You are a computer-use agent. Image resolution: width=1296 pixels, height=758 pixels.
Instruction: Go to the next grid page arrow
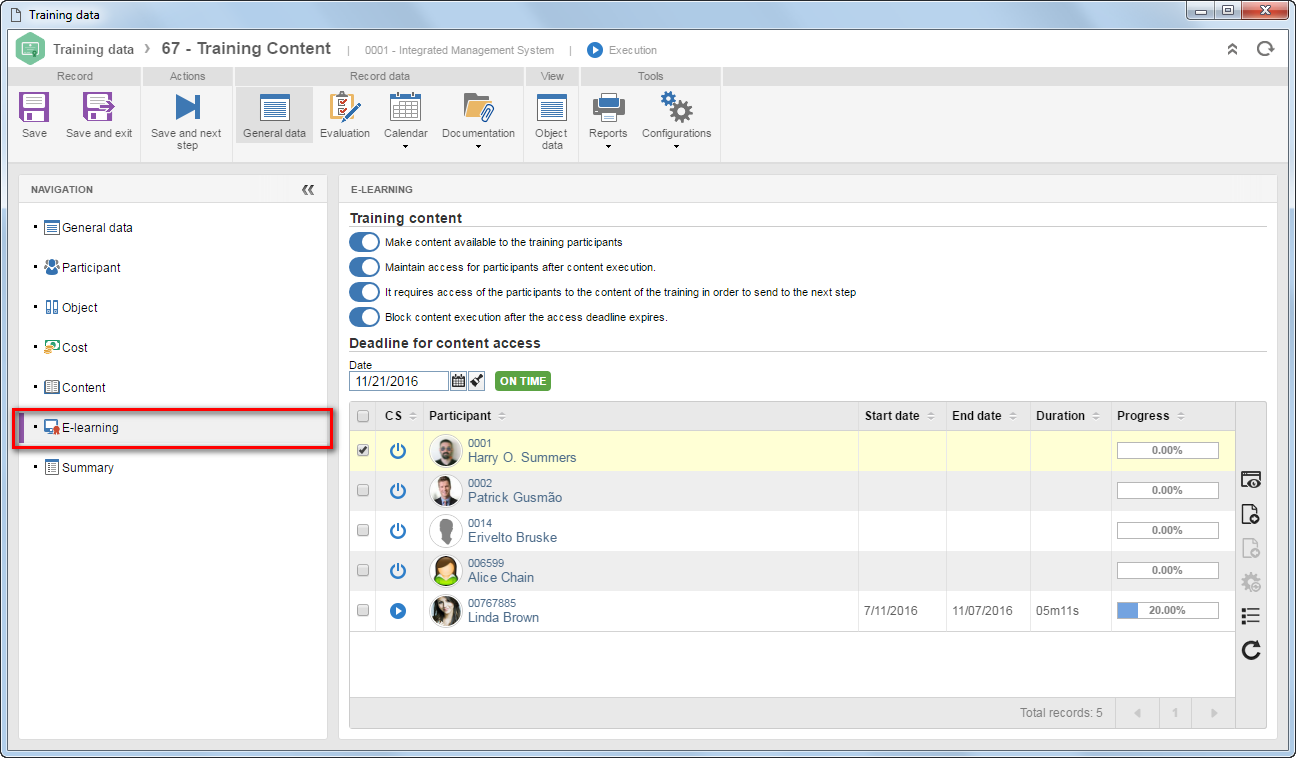[1214, 713]
